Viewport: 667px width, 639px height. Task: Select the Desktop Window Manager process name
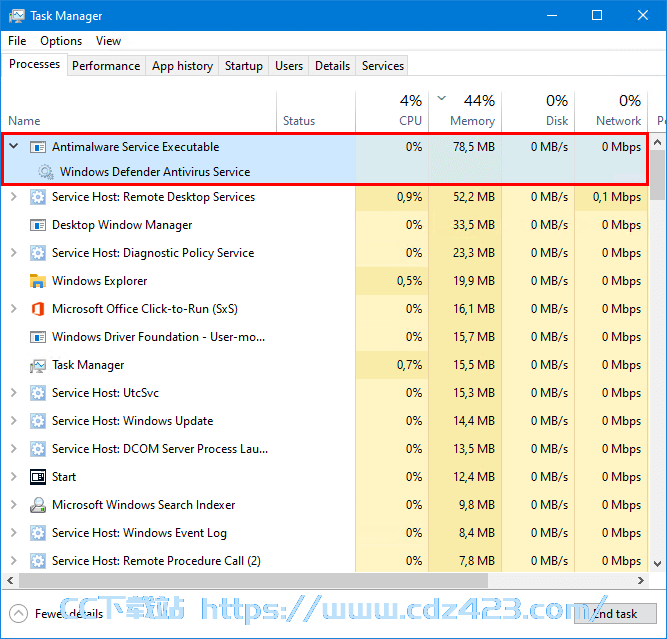(x=122, y=225)
